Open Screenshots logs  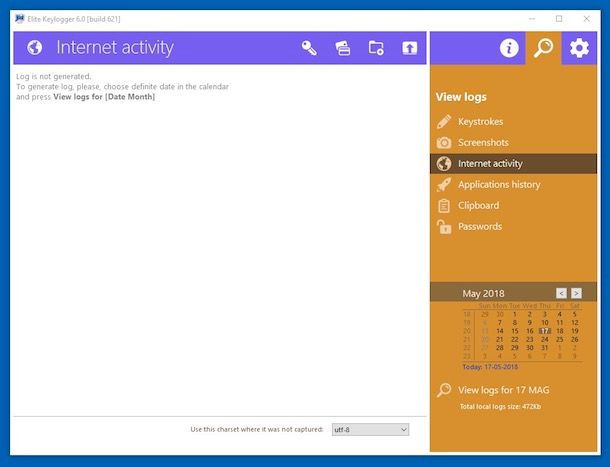pyautogui.click(x=513, y=143)
